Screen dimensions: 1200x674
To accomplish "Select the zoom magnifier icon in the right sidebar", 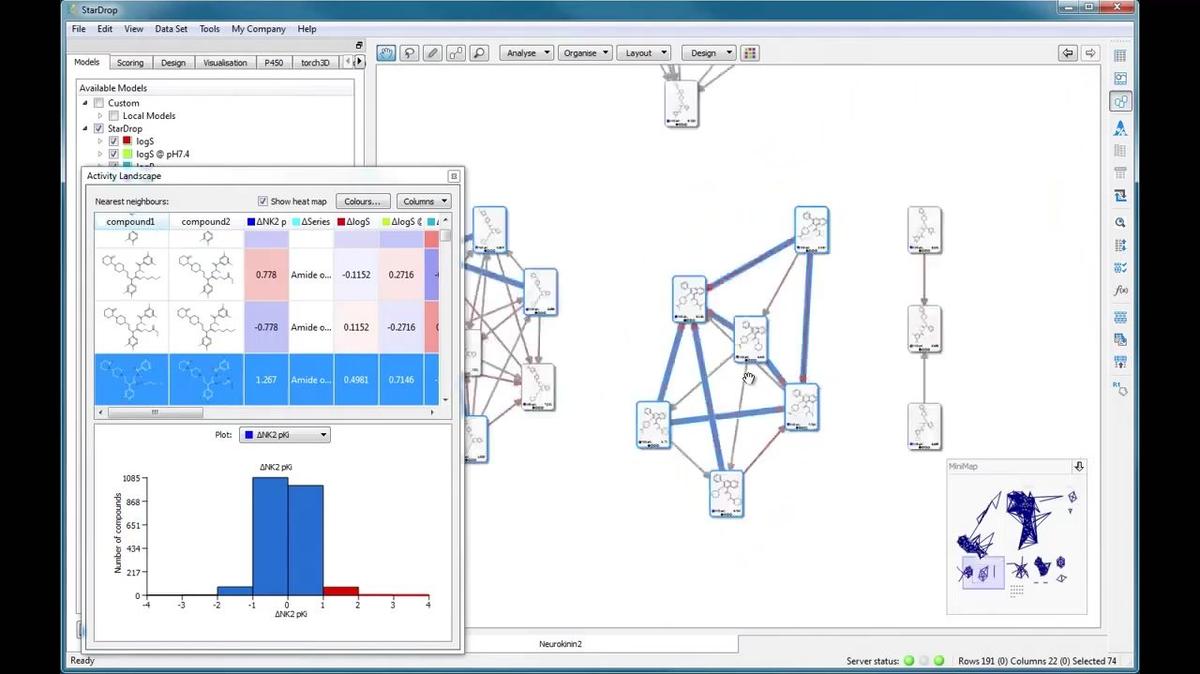I will [1120, 222].
